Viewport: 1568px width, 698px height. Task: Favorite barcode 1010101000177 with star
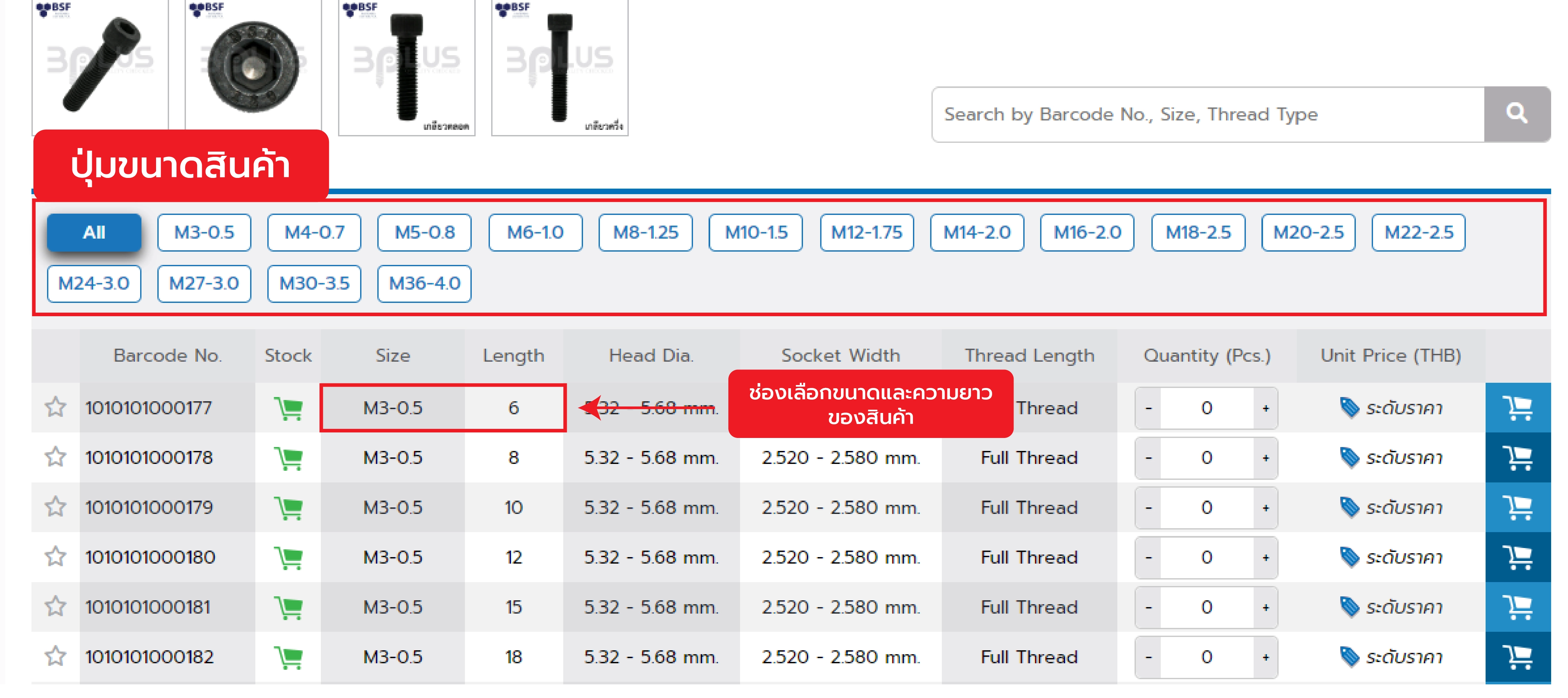(x=55, y=407)
